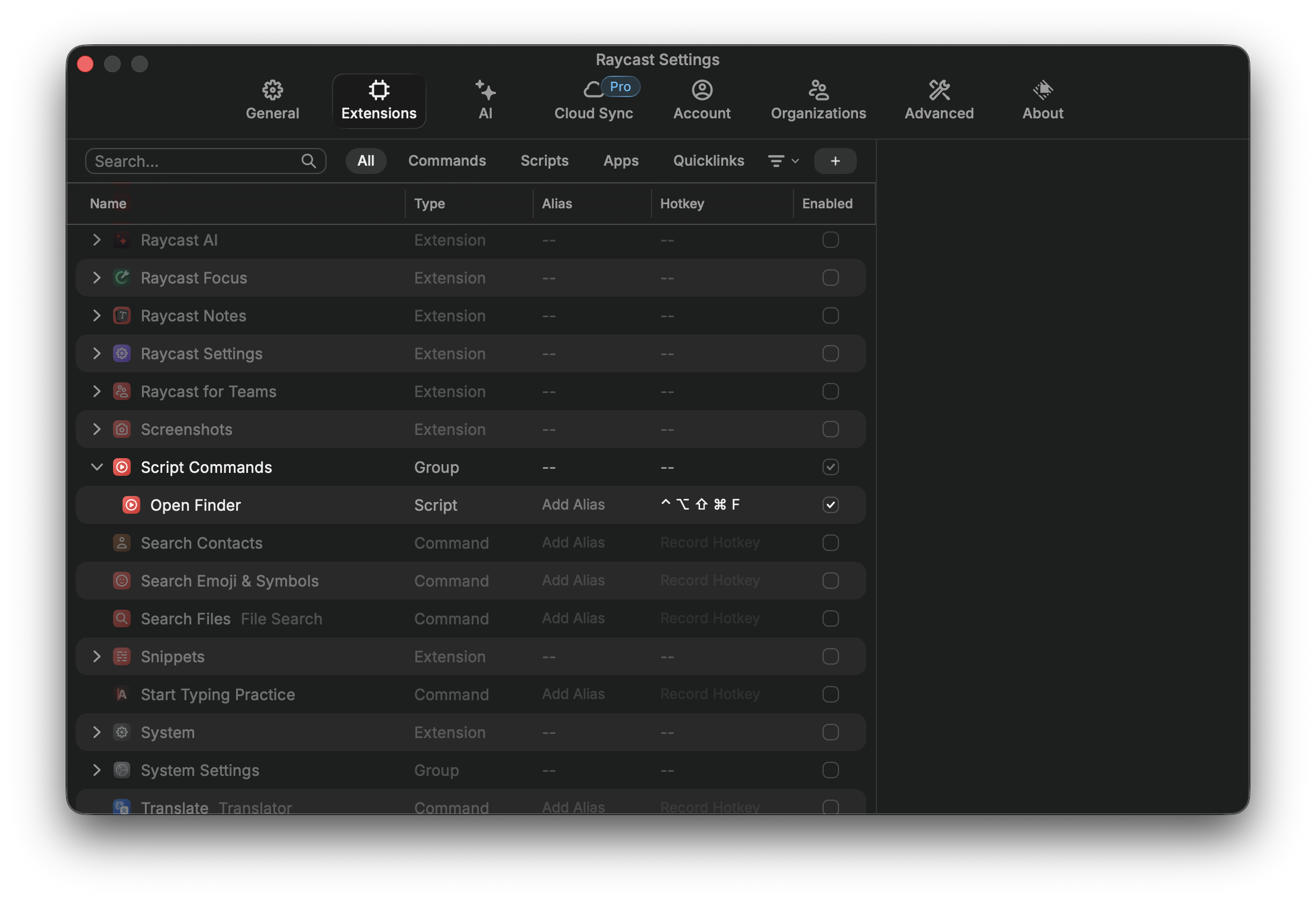Click the Start Typing Practice icon
1316x902 pixels.
(122, 694)
